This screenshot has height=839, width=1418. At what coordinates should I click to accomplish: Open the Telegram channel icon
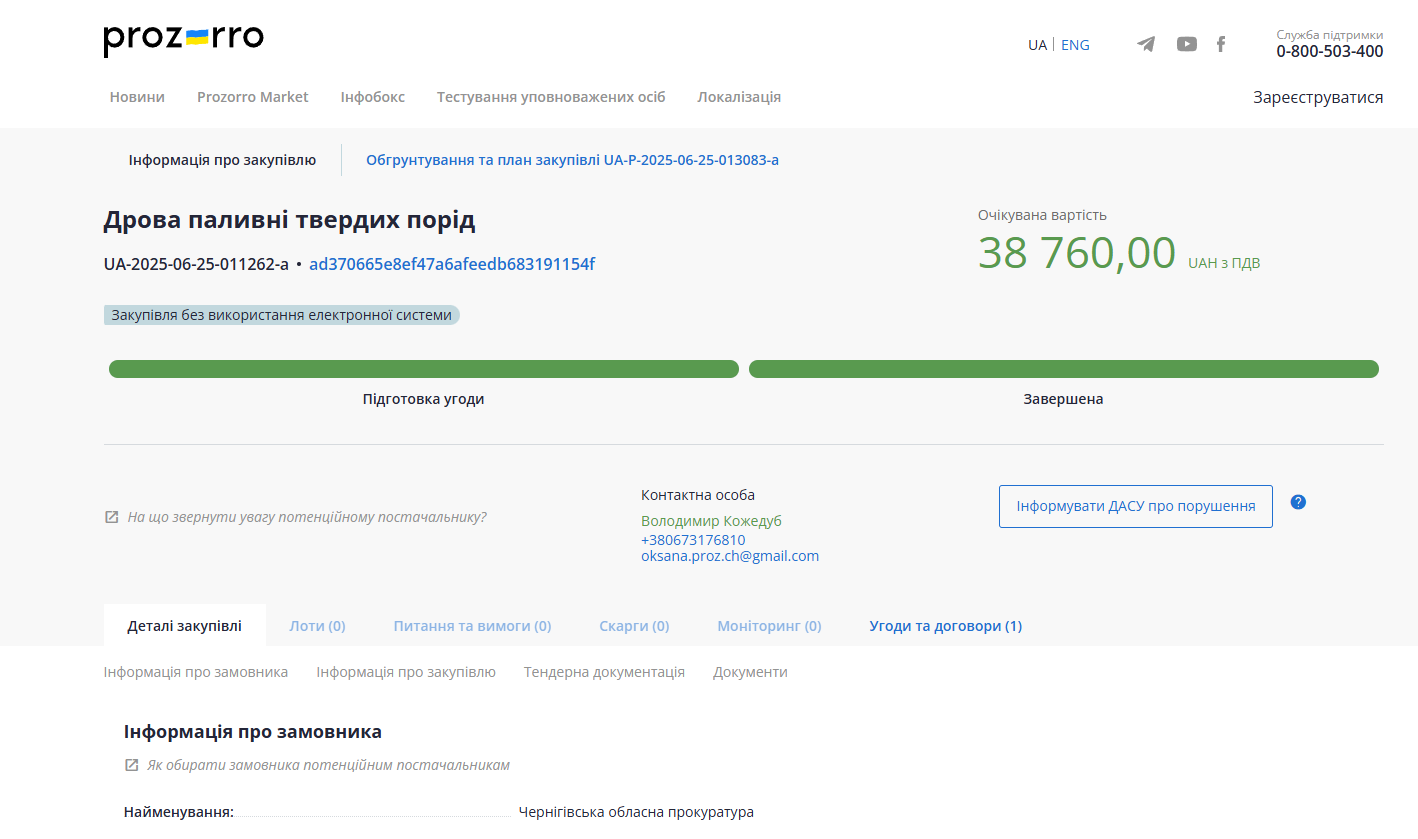[x=1146, y=44]
